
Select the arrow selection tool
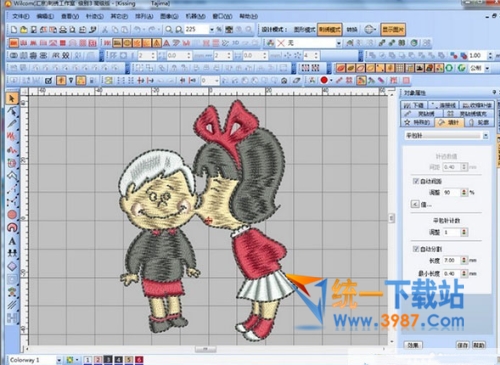(x=12, y=99)
